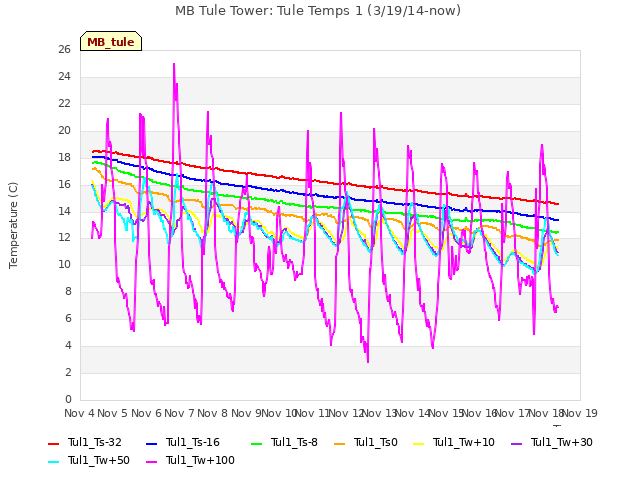Click the Nov 7 x-axis tick label
This screenshot has width=640, height=480.
coord(179,413)
